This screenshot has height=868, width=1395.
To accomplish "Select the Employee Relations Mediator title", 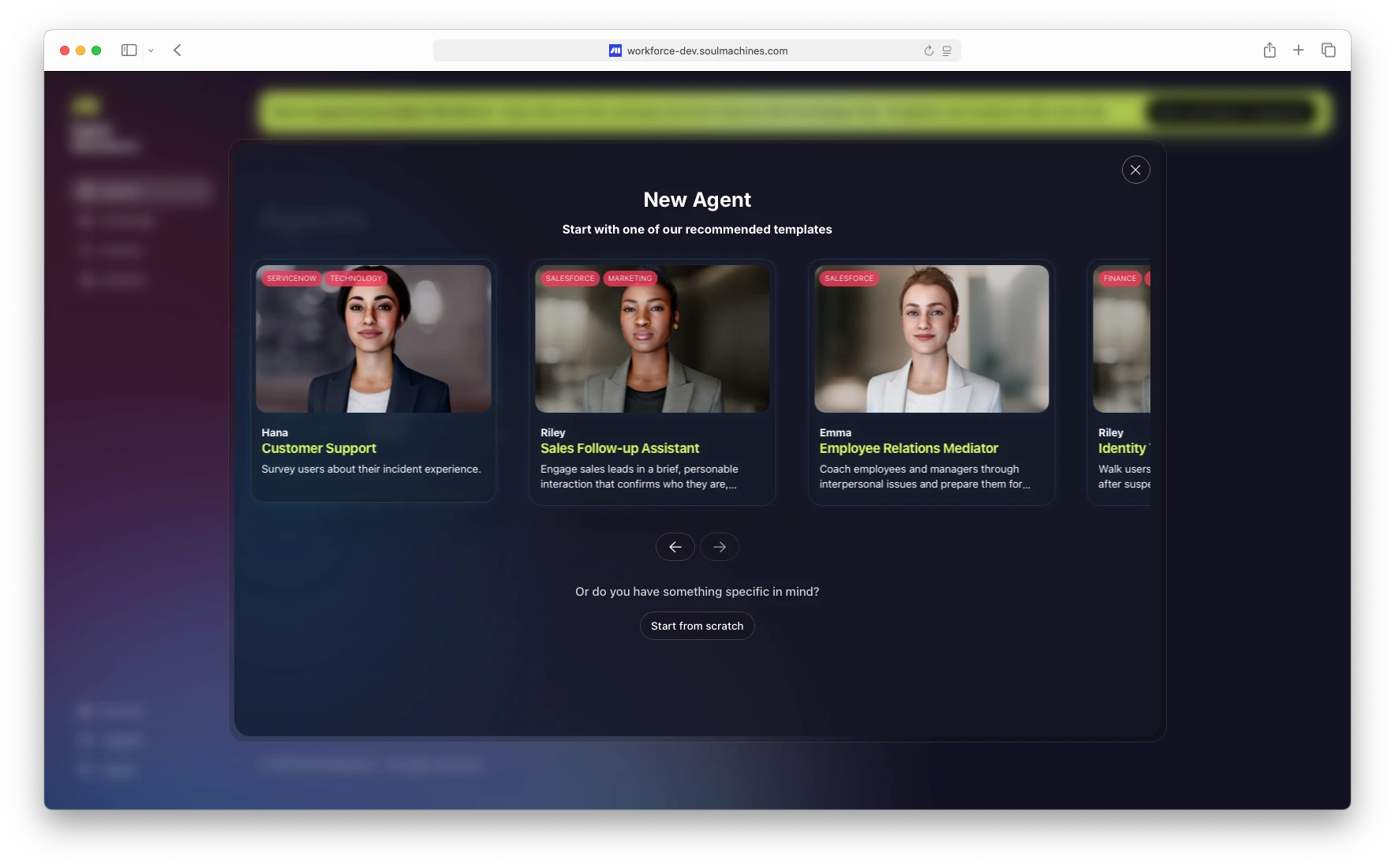I will pos(909,448).
